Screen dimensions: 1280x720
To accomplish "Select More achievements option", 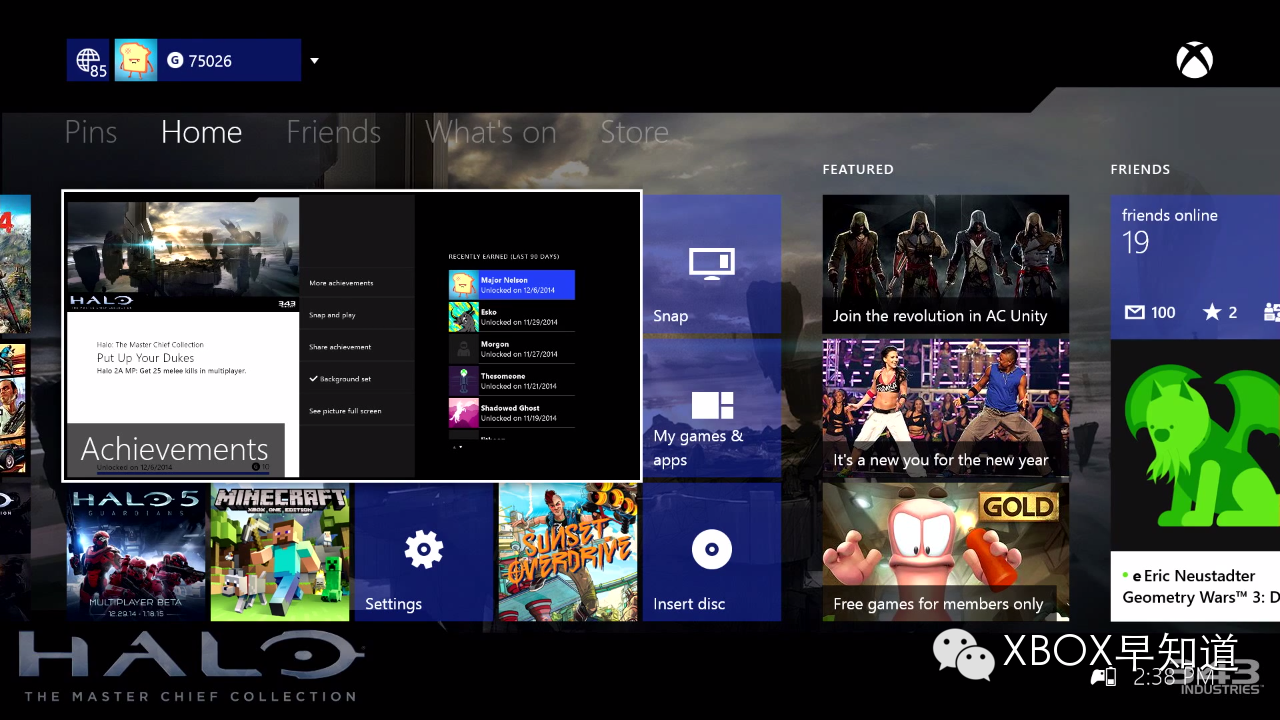I will 357,283.
